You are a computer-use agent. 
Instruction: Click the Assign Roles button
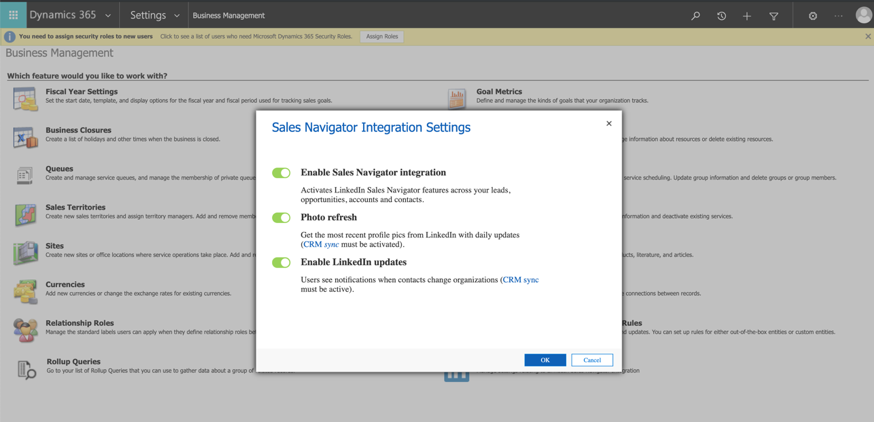(382, 37)
